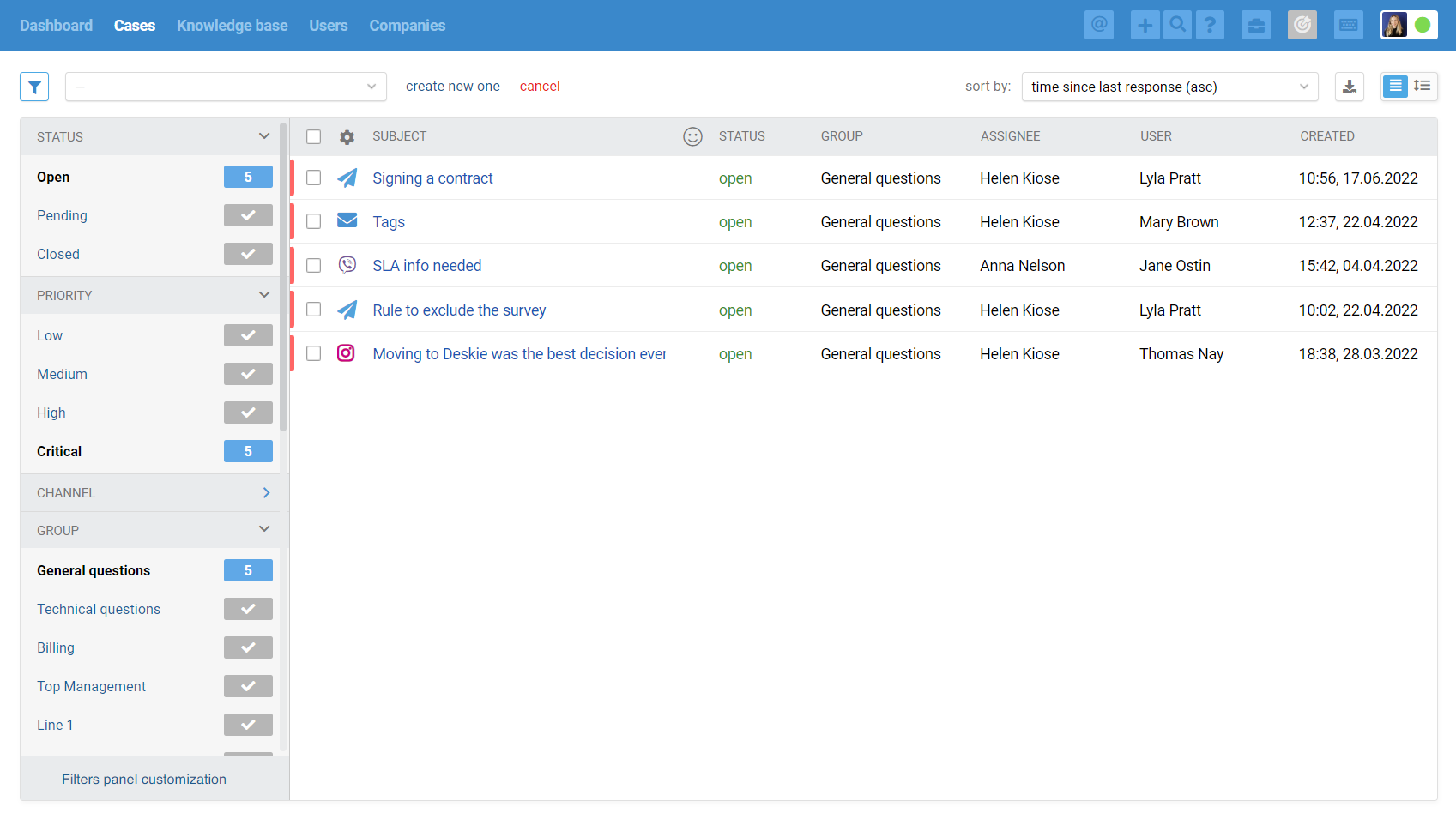Open the Tags case link
The width and height of the screenshot is (1456, 819).
(x=389, y=222)
